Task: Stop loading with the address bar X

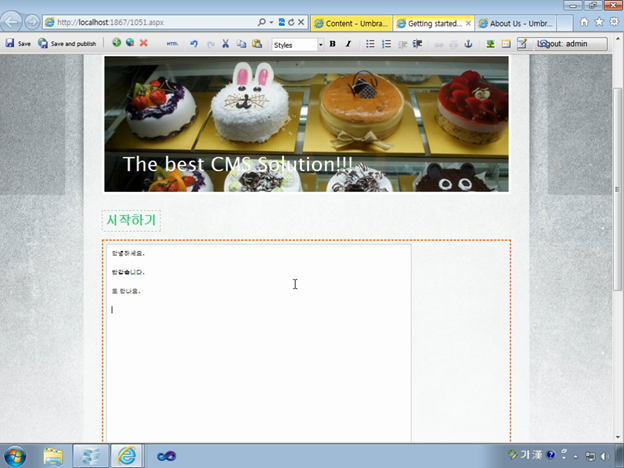Action: click(301, 22)
